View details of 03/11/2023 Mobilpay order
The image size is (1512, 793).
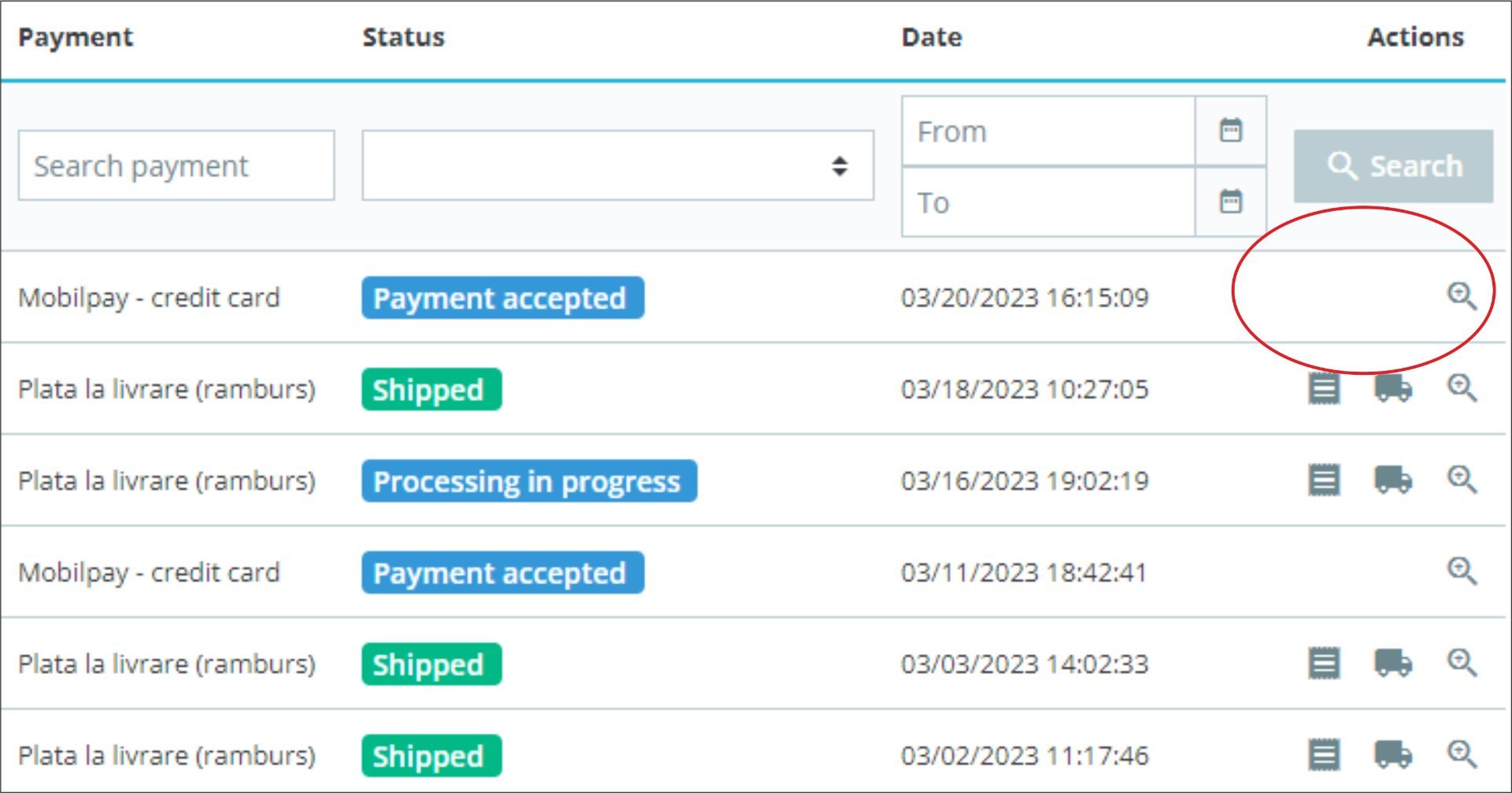coord(1461,571)
